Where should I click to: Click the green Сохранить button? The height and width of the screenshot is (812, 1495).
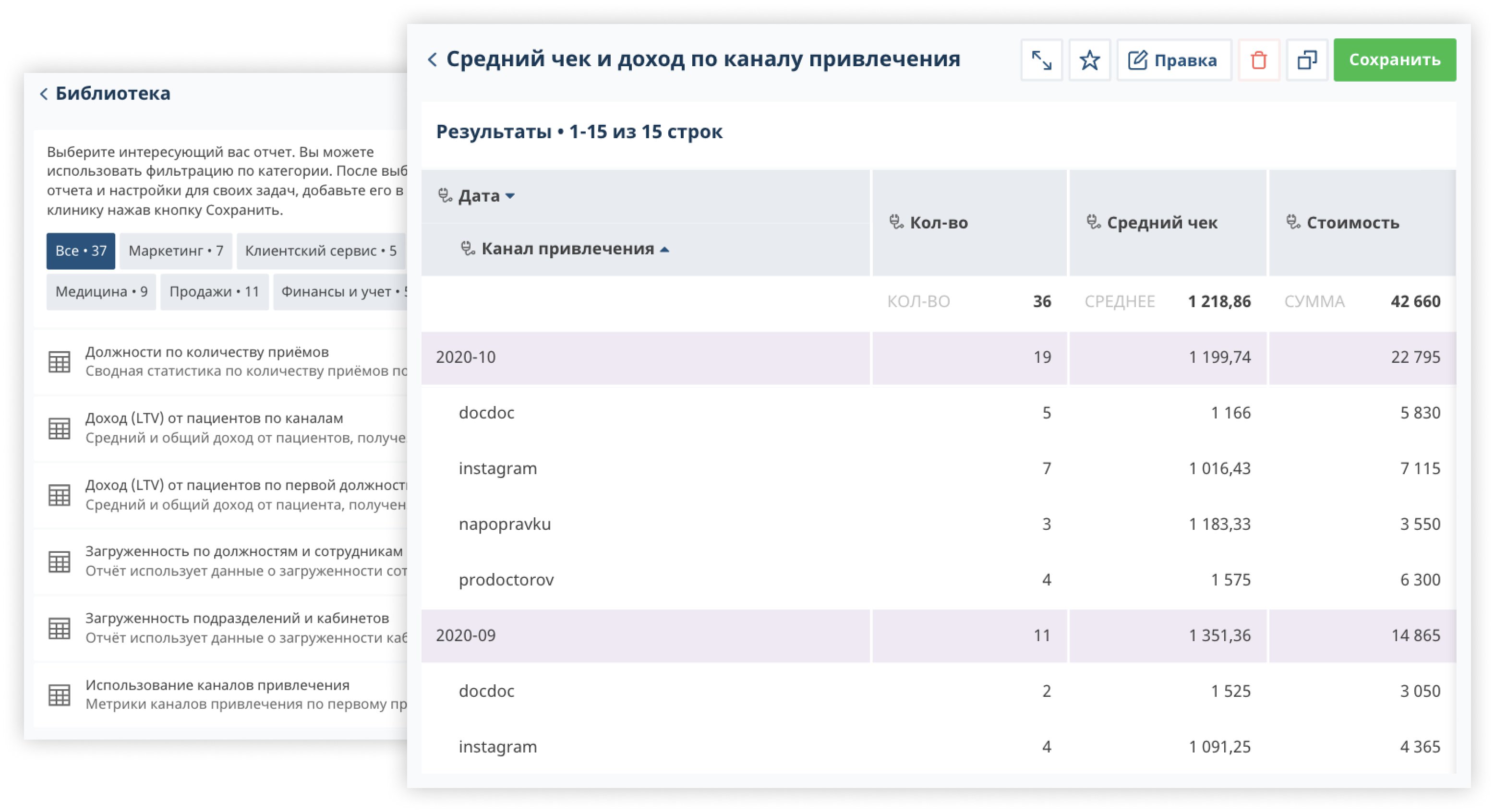[1394, 59]
